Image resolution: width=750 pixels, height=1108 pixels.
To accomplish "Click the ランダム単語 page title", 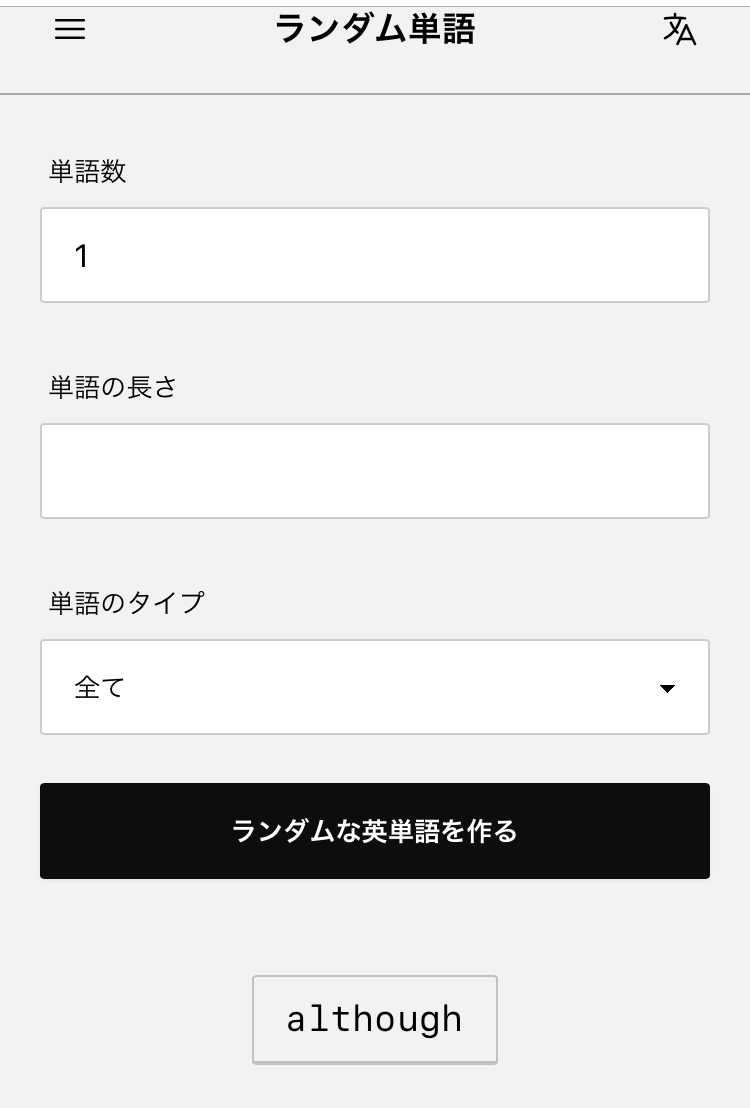I will click(x=375, y=30).
